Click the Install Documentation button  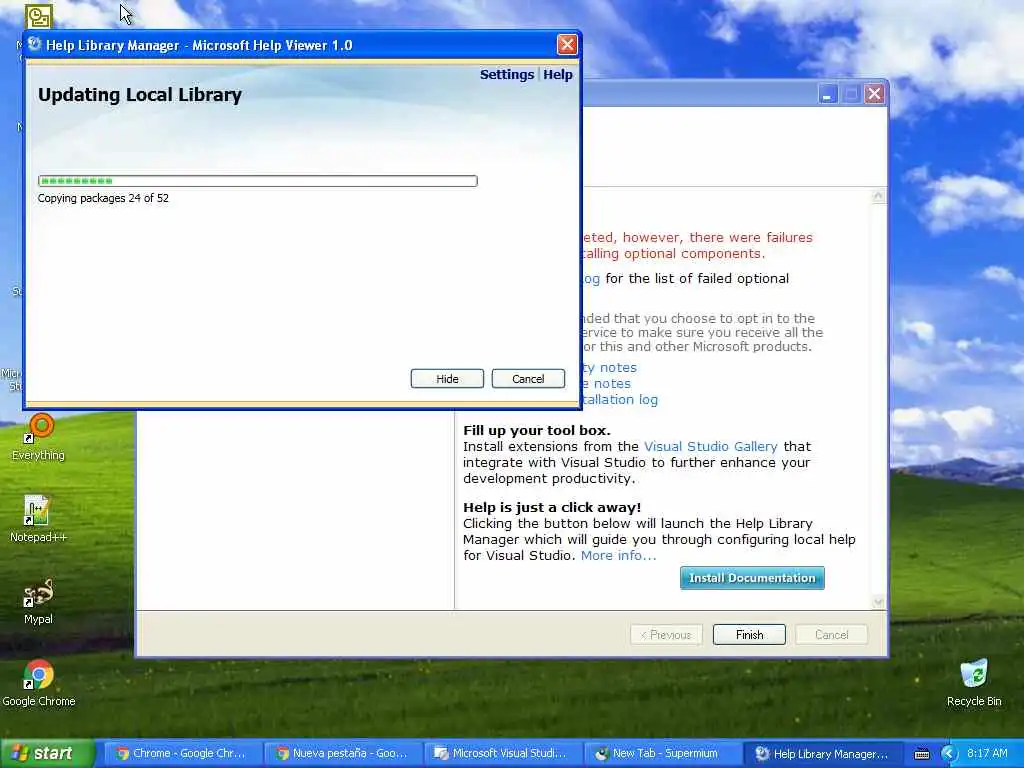click(752, 578)
